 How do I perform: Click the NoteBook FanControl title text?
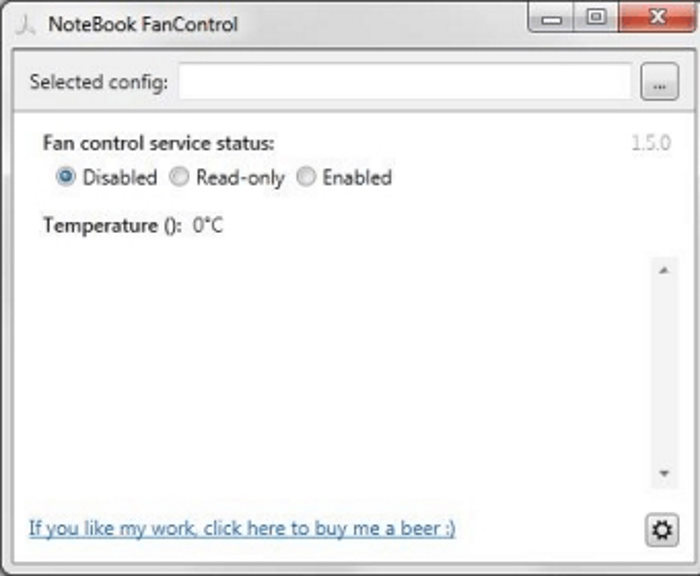(x=143, y=24)
